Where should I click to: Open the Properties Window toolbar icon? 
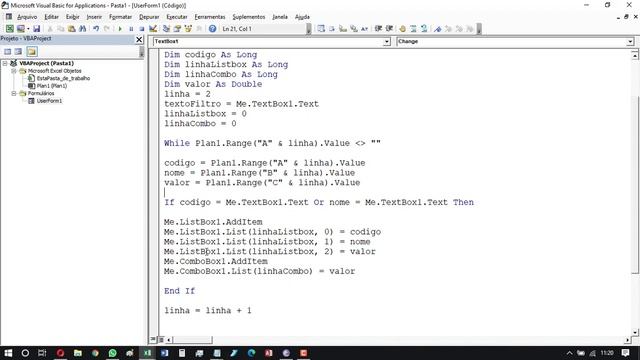click(x=177, y=29)
